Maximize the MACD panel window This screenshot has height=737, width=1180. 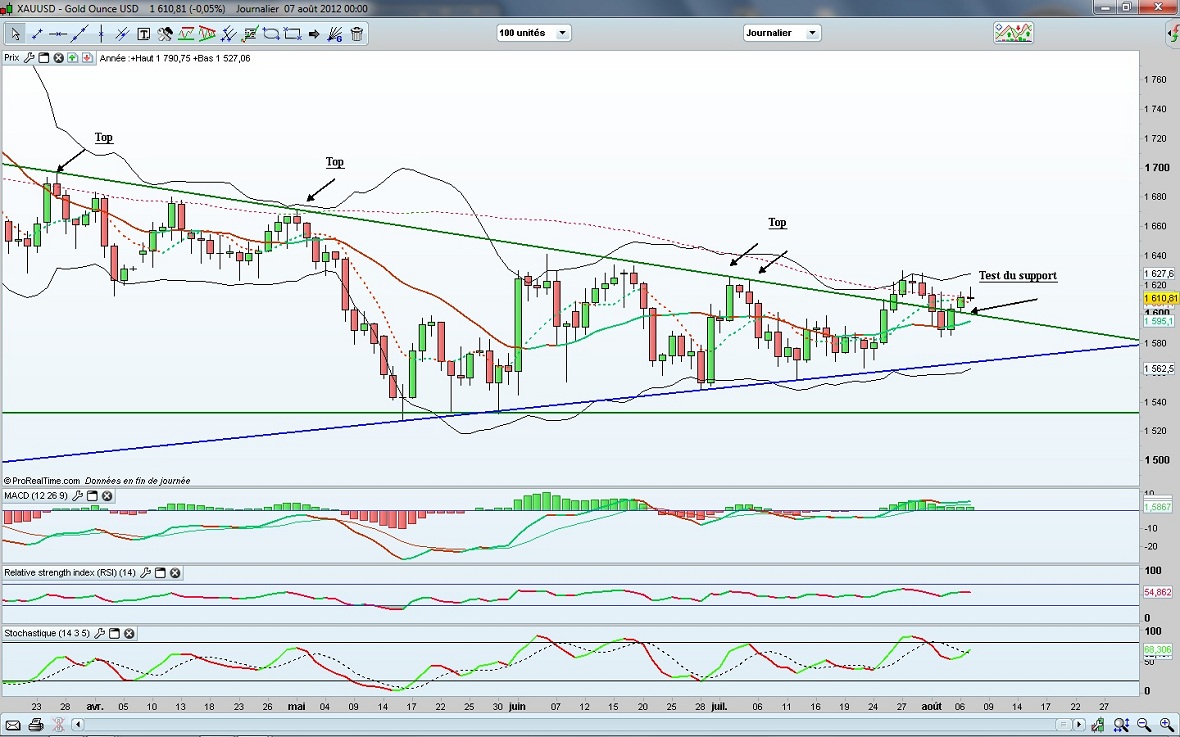point(92,496)
